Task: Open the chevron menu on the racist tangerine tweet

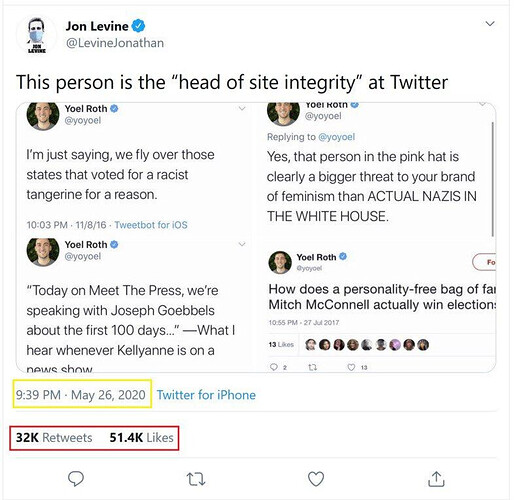Action: pos(242,108)
